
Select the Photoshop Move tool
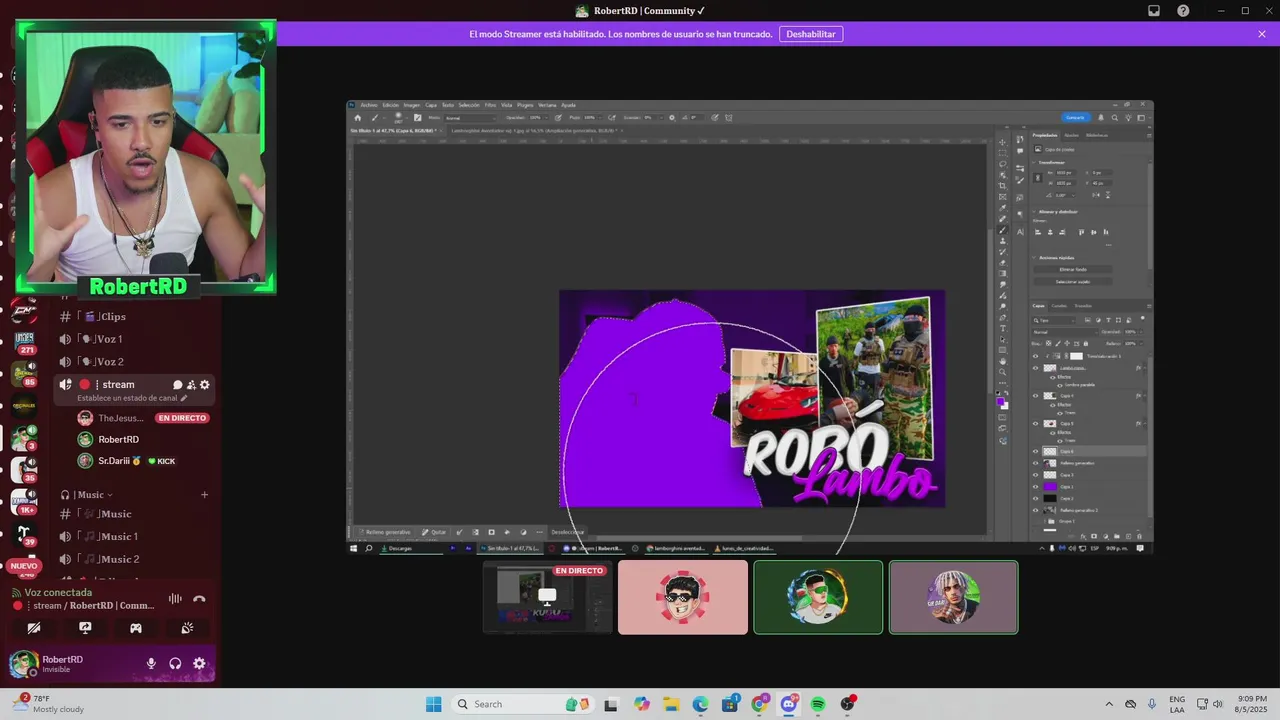1003,142
